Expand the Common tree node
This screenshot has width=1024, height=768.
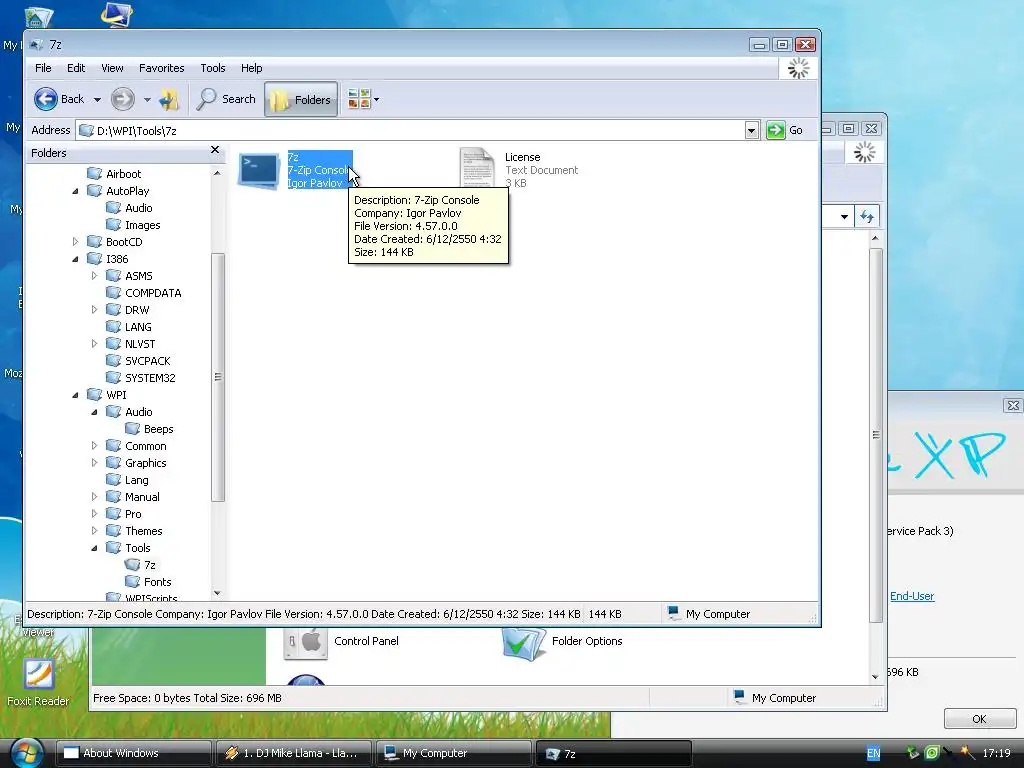coord(94,445)
